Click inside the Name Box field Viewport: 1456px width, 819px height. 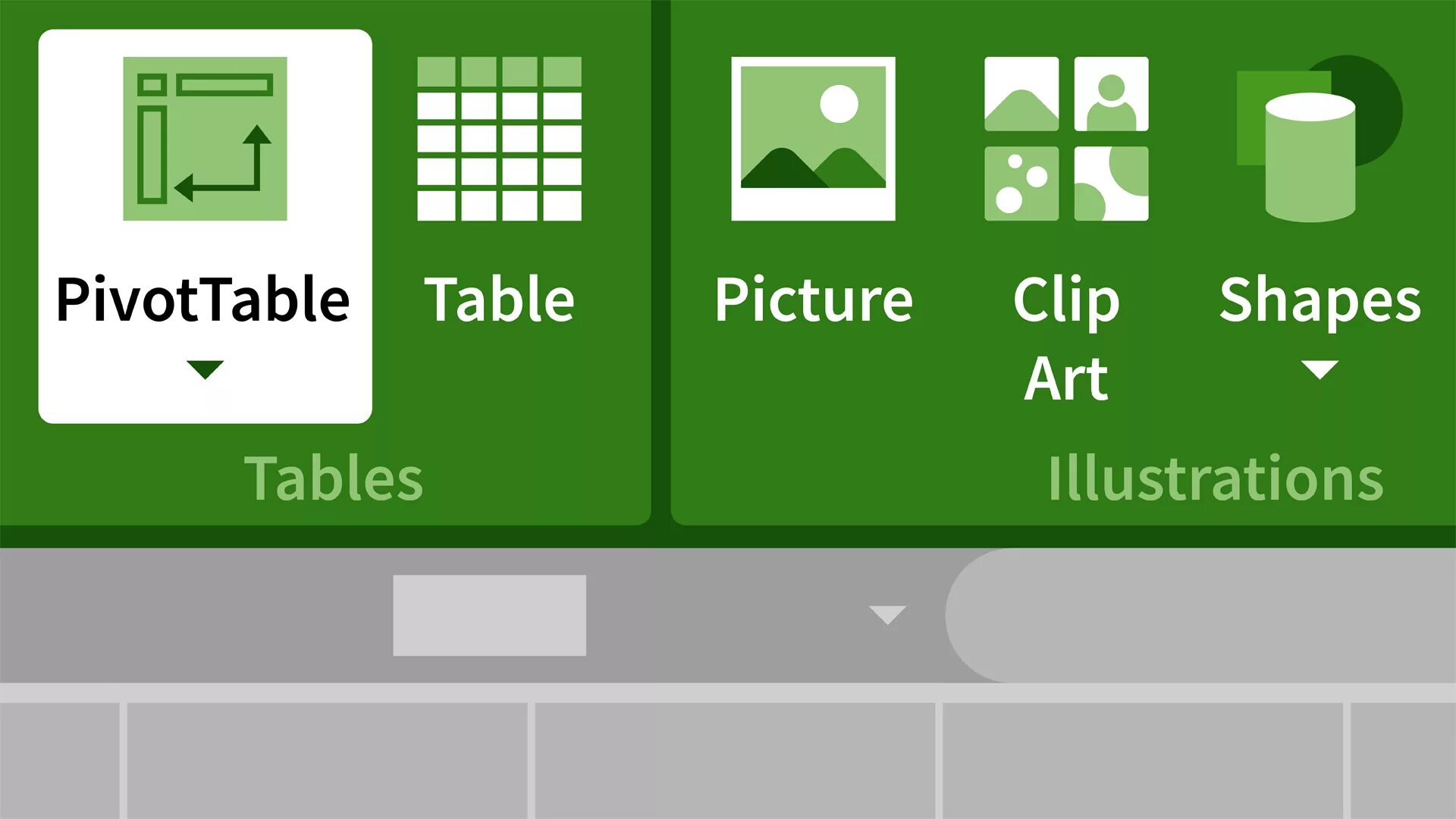[489, 615]
